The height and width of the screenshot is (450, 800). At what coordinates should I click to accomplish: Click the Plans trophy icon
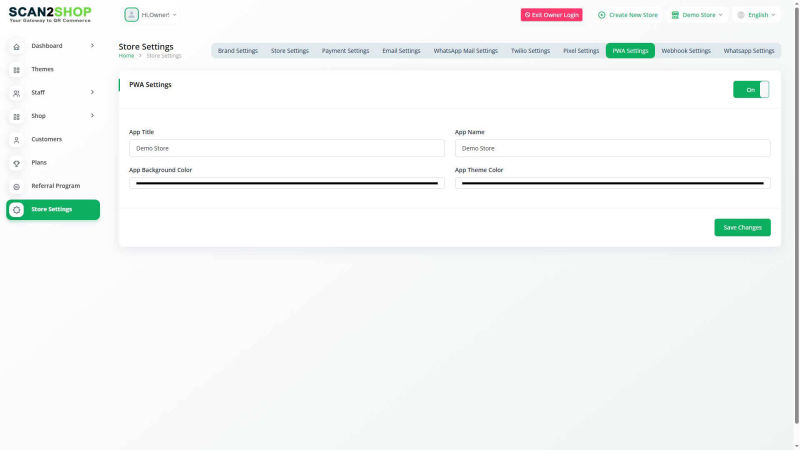coord(16,163)
